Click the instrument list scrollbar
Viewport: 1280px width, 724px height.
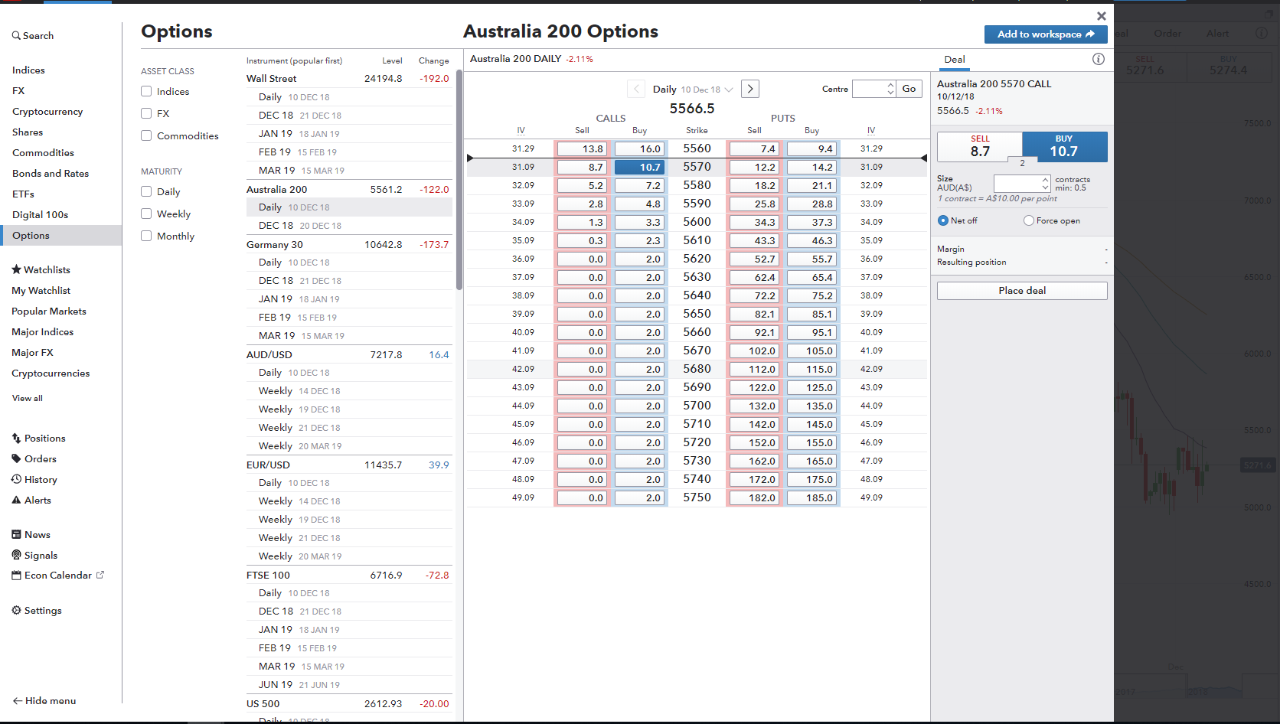(x=459, y=180)
